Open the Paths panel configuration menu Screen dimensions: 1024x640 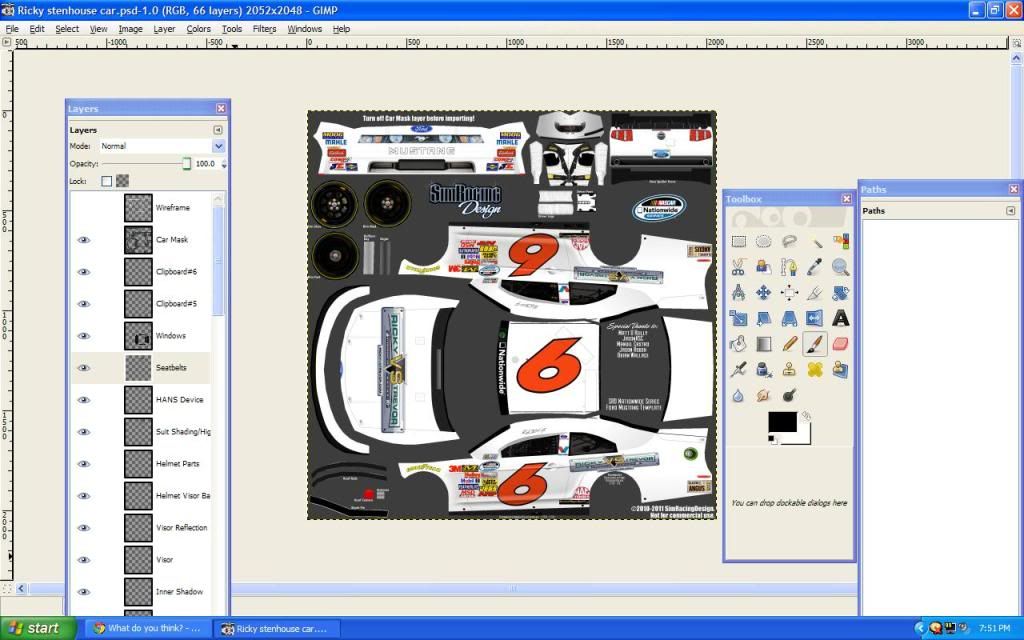[x=1010, y=211]
